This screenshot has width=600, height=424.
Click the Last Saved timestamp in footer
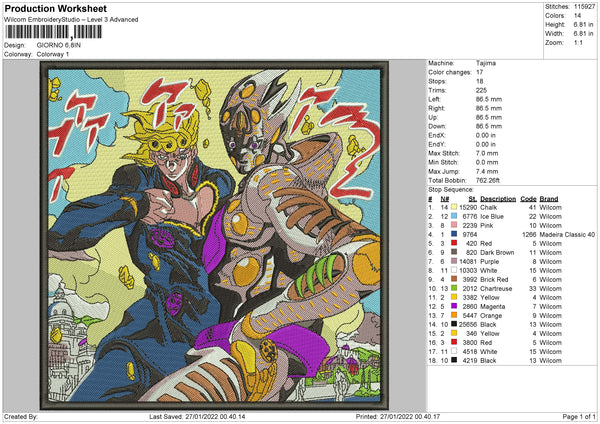197,416
